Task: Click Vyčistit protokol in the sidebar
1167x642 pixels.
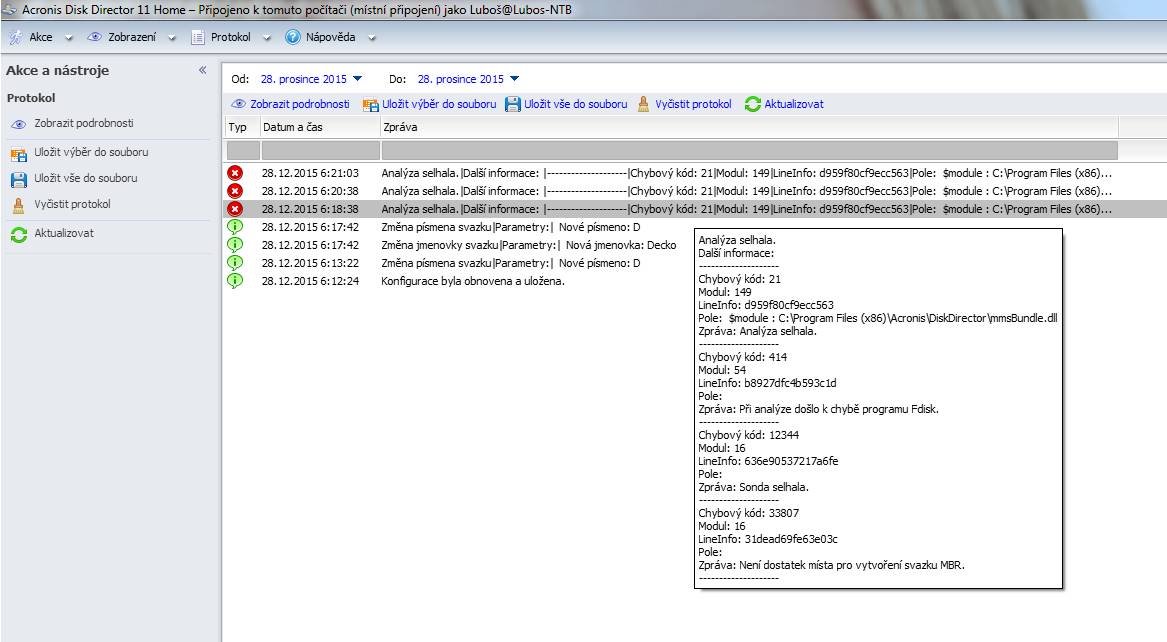Action: (x=72, y=204)
